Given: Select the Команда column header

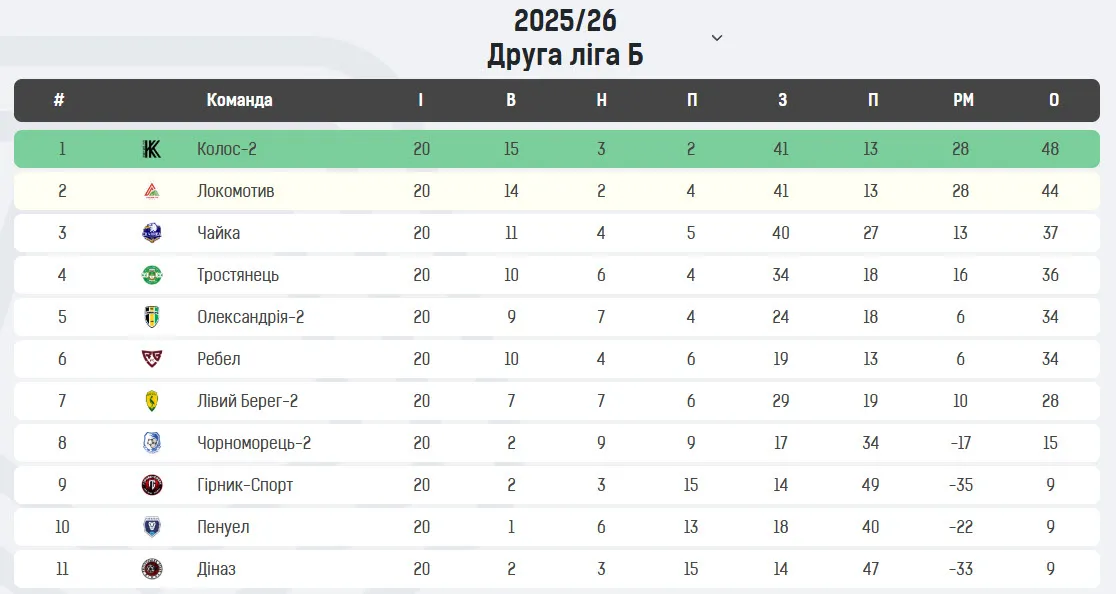Looking at the screenshot, I should tap(239, 100).
